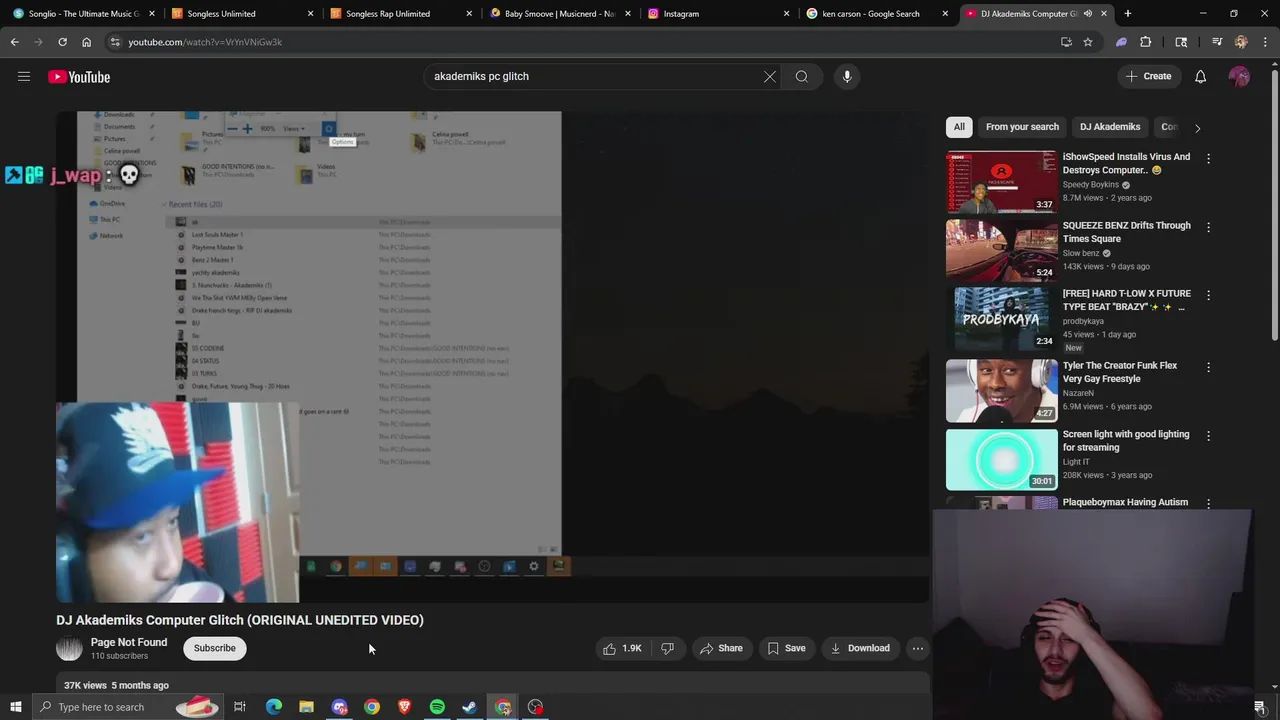Open YouTube notifications bell
Image resolution: width=1280 pixels, height=720 pixels.
pos(1200,76)
